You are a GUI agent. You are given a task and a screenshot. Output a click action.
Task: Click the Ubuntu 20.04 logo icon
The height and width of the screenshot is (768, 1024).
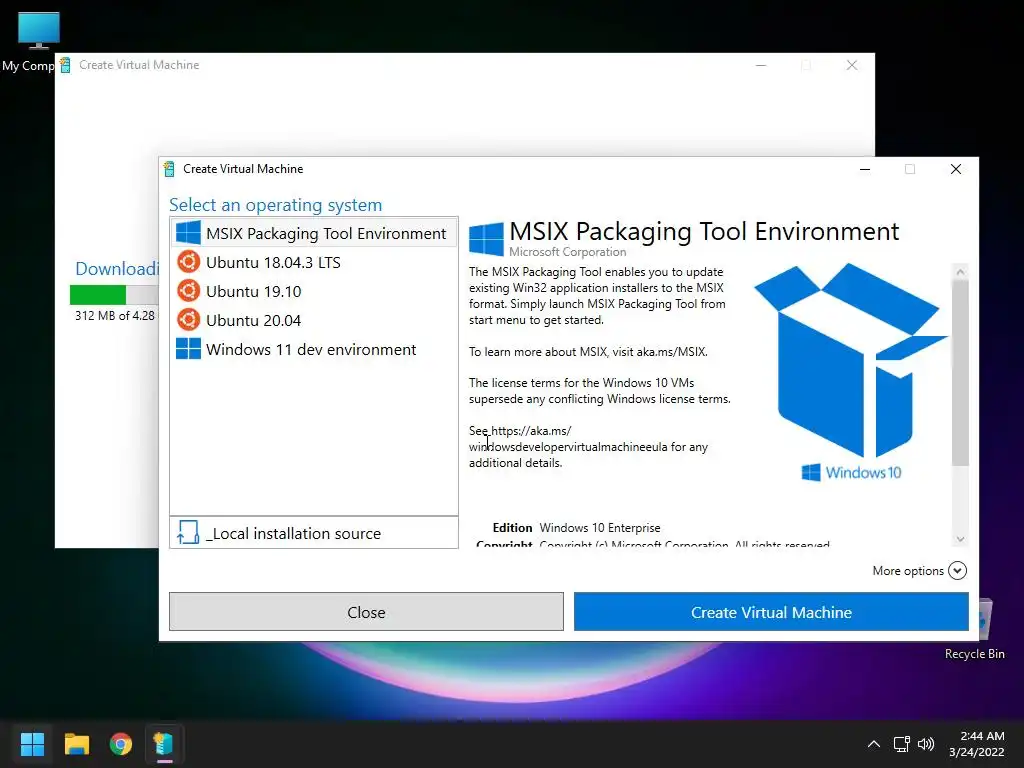(188, 319)
